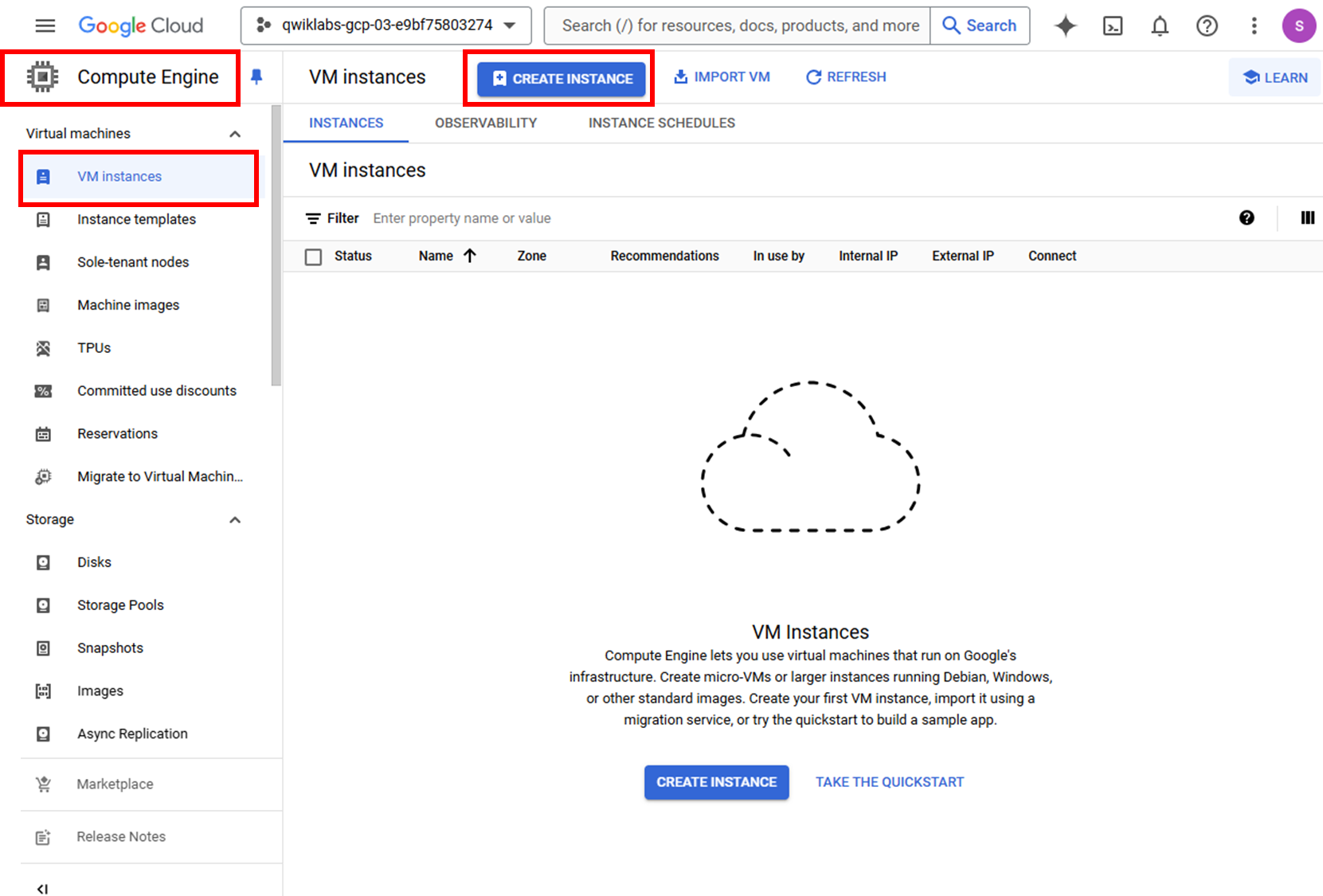Open the notifications bell
Viewport: 1323px width, 896px height.
point(1160,25)
